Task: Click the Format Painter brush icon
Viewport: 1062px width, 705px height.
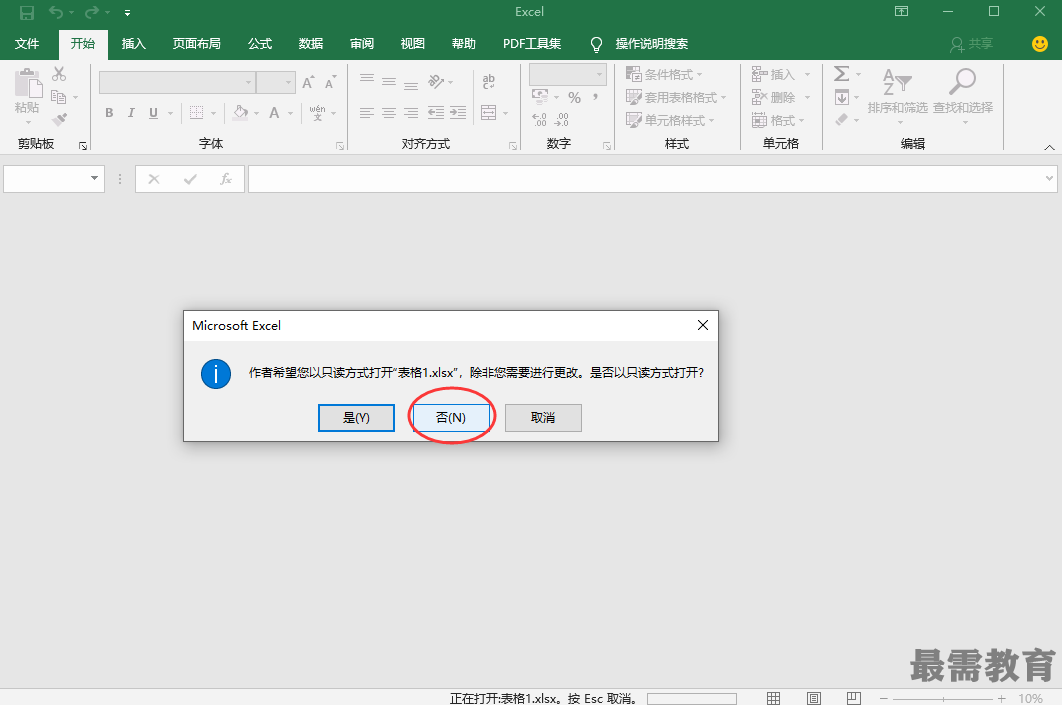Action: click(59, 120)
